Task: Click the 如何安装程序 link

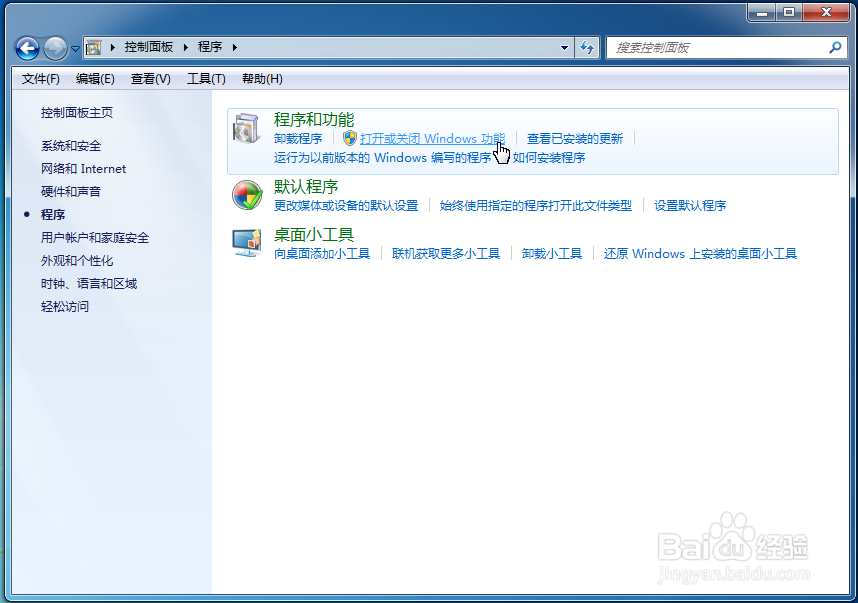Action: [x=549, y=158]
